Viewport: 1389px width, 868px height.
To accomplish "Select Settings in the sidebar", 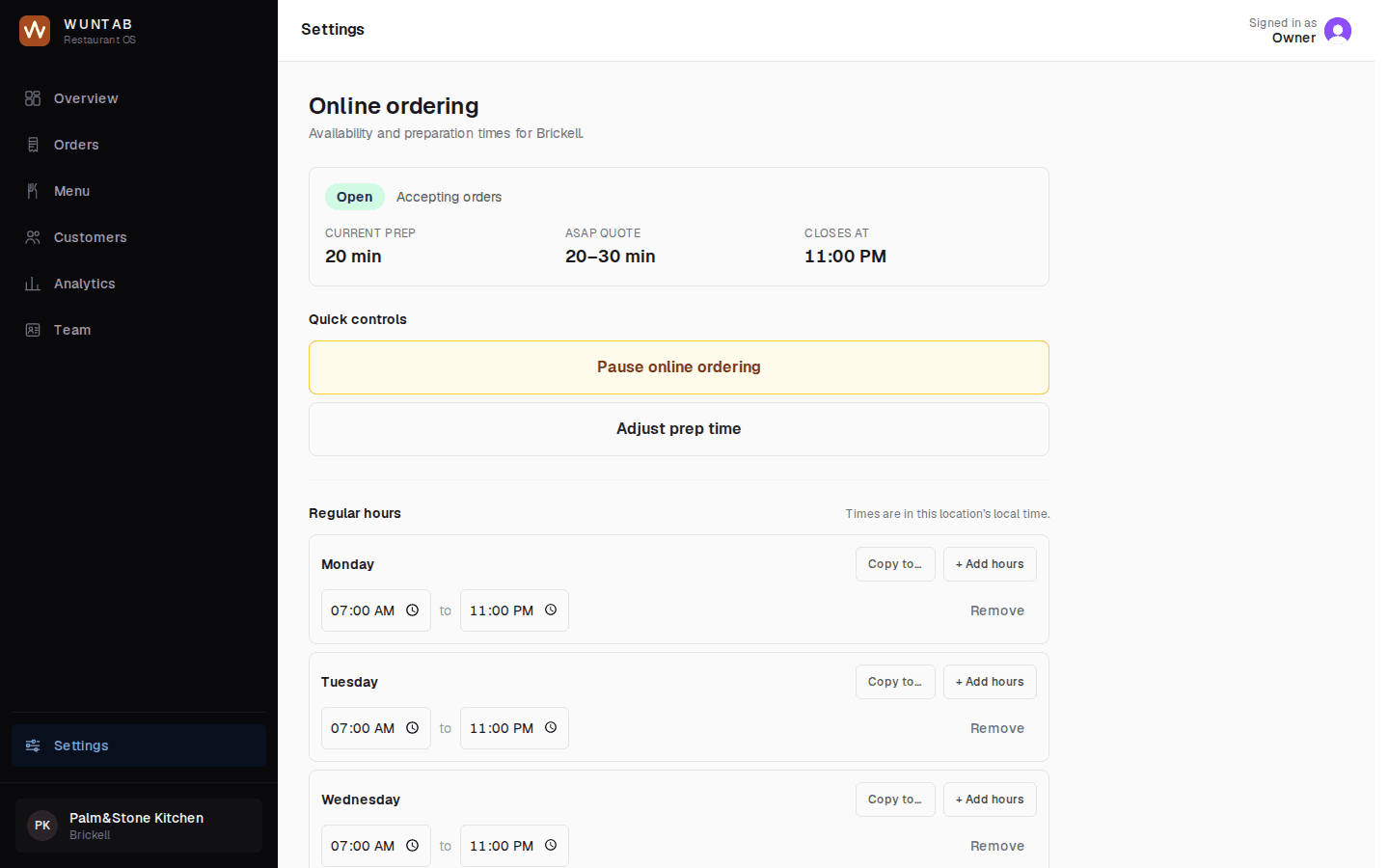I will click(139, 746).
